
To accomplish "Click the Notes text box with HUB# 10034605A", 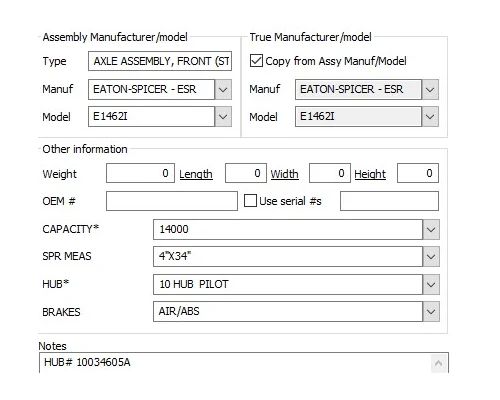I will pos(244,363).
